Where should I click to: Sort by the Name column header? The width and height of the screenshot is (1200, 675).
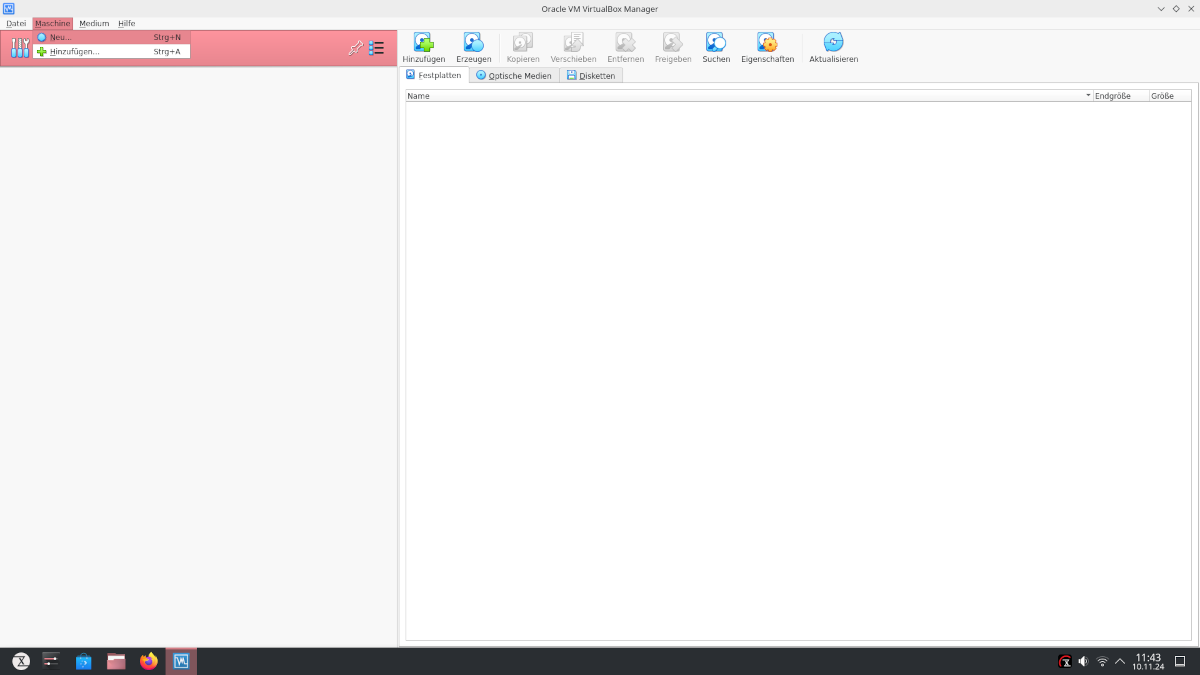[x=749, y=96]
